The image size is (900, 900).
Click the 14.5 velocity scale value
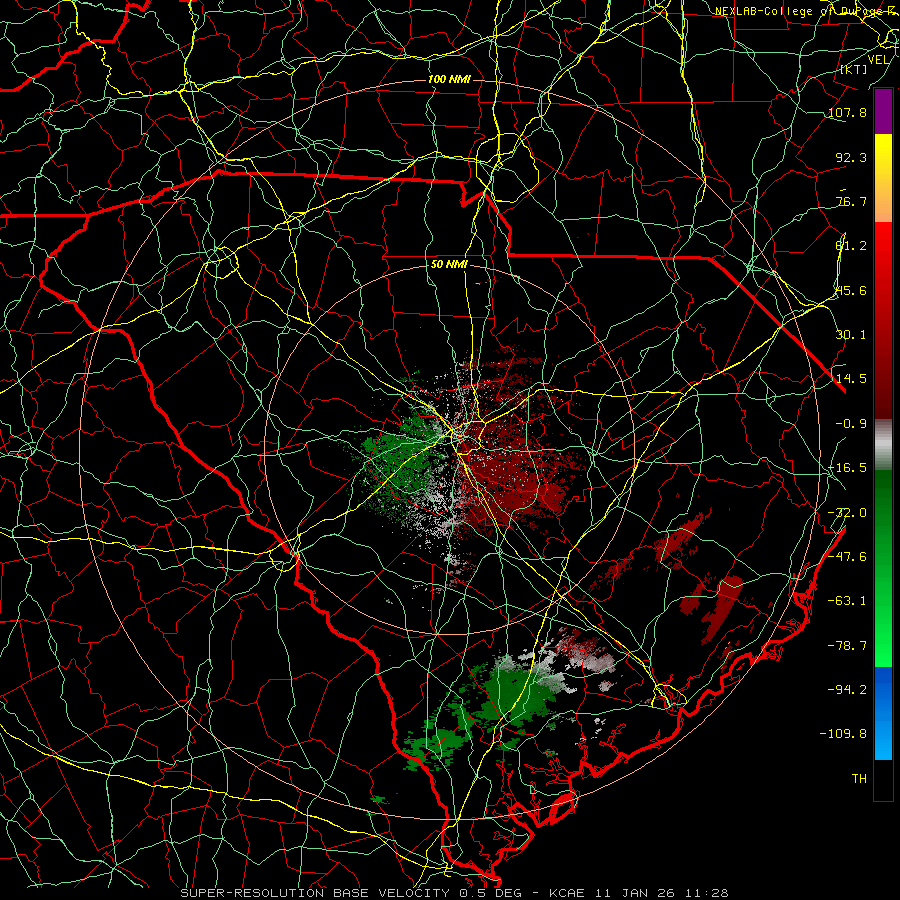[851, 379]
